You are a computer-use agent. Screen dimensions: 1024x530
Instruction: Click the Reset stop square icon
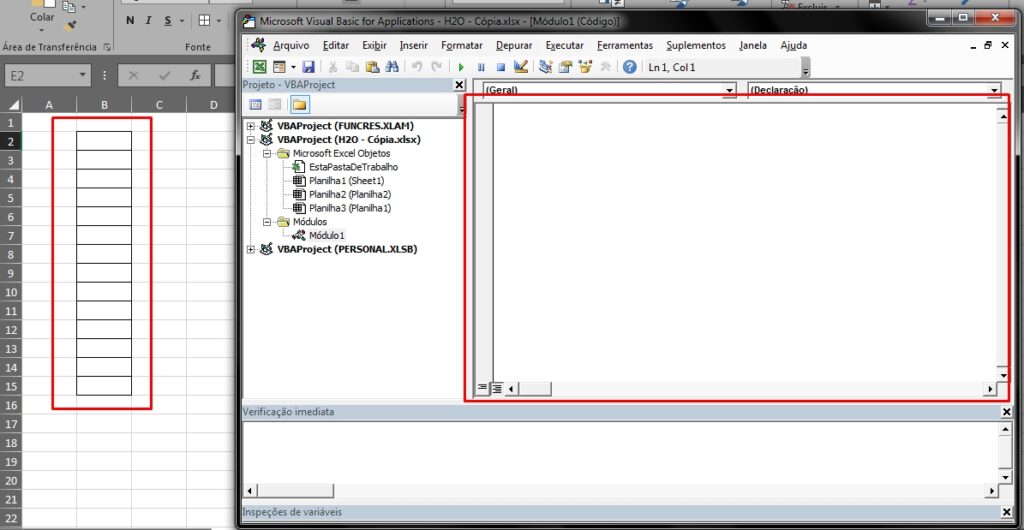tap(501, 67)
